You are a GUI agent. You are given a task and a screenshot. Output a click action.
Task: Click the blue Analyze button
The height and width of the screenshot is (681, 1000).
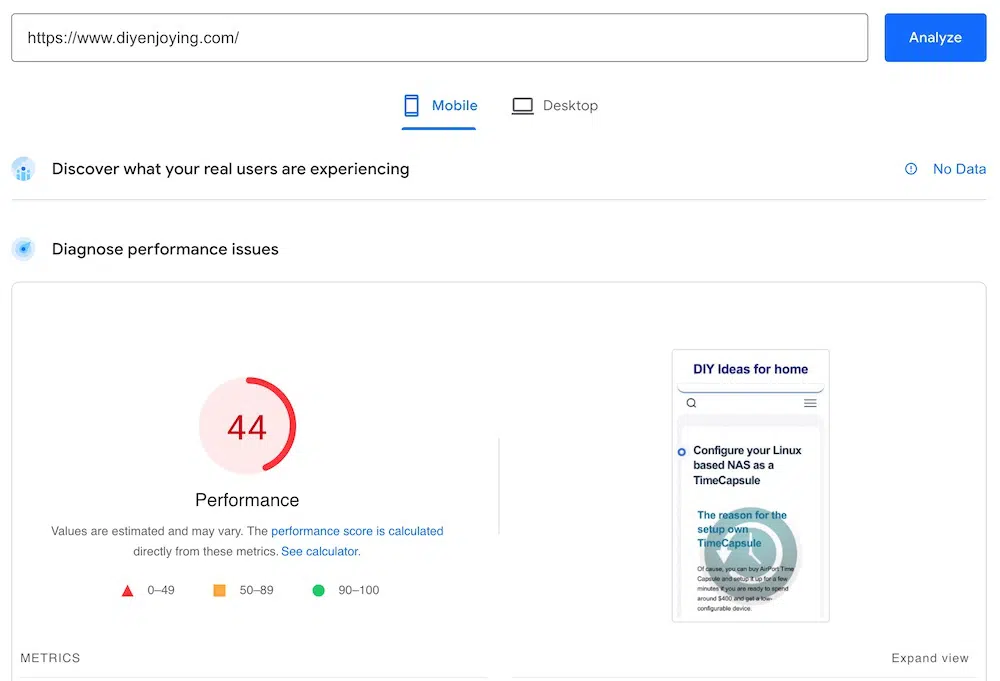935,38
